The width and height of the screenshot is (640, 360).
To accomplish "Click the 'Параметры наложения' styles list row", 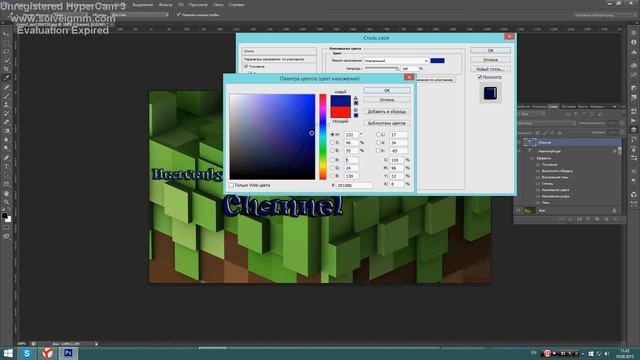I will tap(279, 59).
